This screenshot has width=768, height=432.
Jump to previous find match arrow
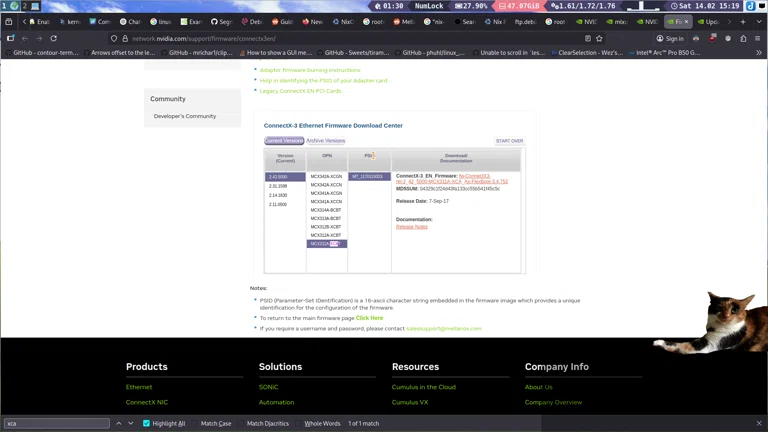(x=118, y=423)
